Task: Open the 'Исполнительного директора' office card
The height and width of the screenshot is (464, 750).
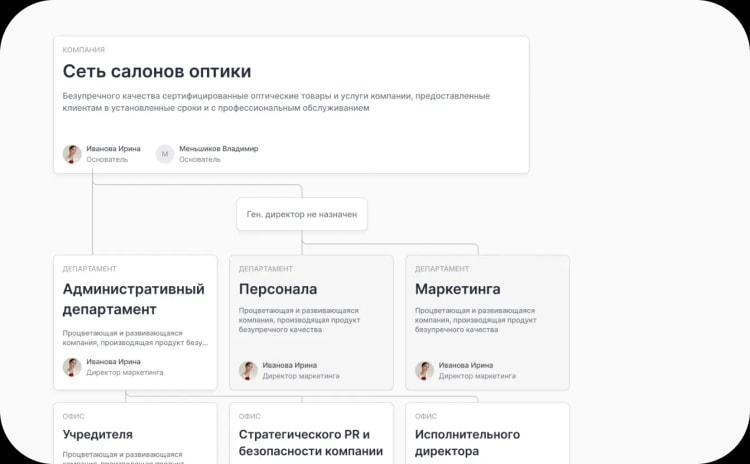Action: click(487, 433)
